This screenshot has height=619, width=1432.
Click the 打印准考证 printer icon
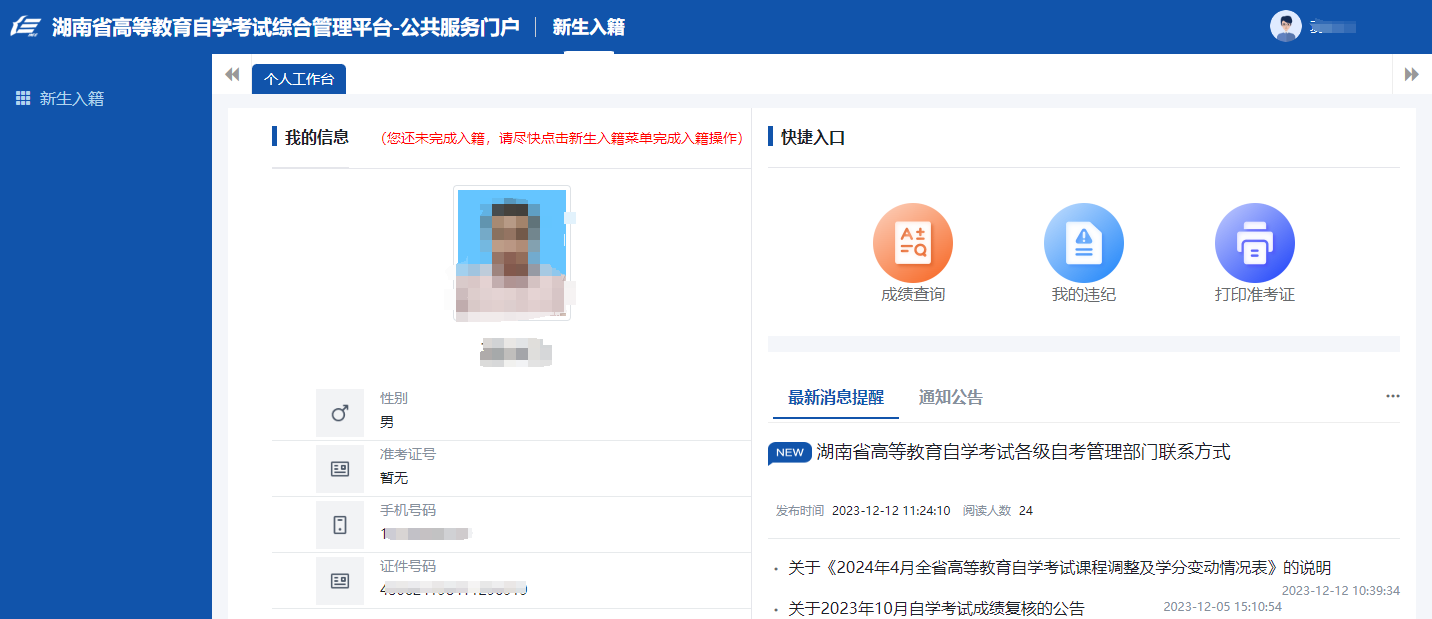(1254, 243)
